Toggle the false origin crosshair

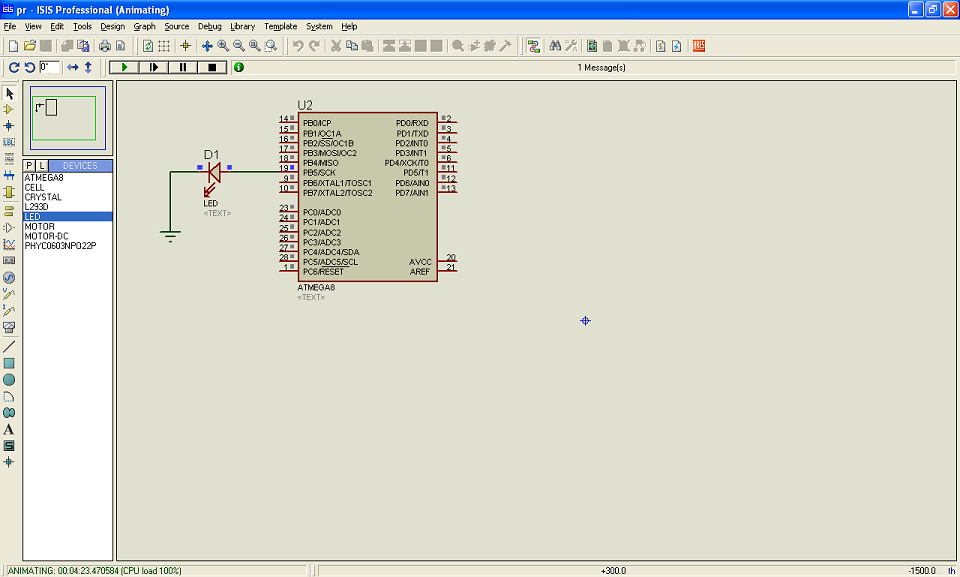point(186,46)
